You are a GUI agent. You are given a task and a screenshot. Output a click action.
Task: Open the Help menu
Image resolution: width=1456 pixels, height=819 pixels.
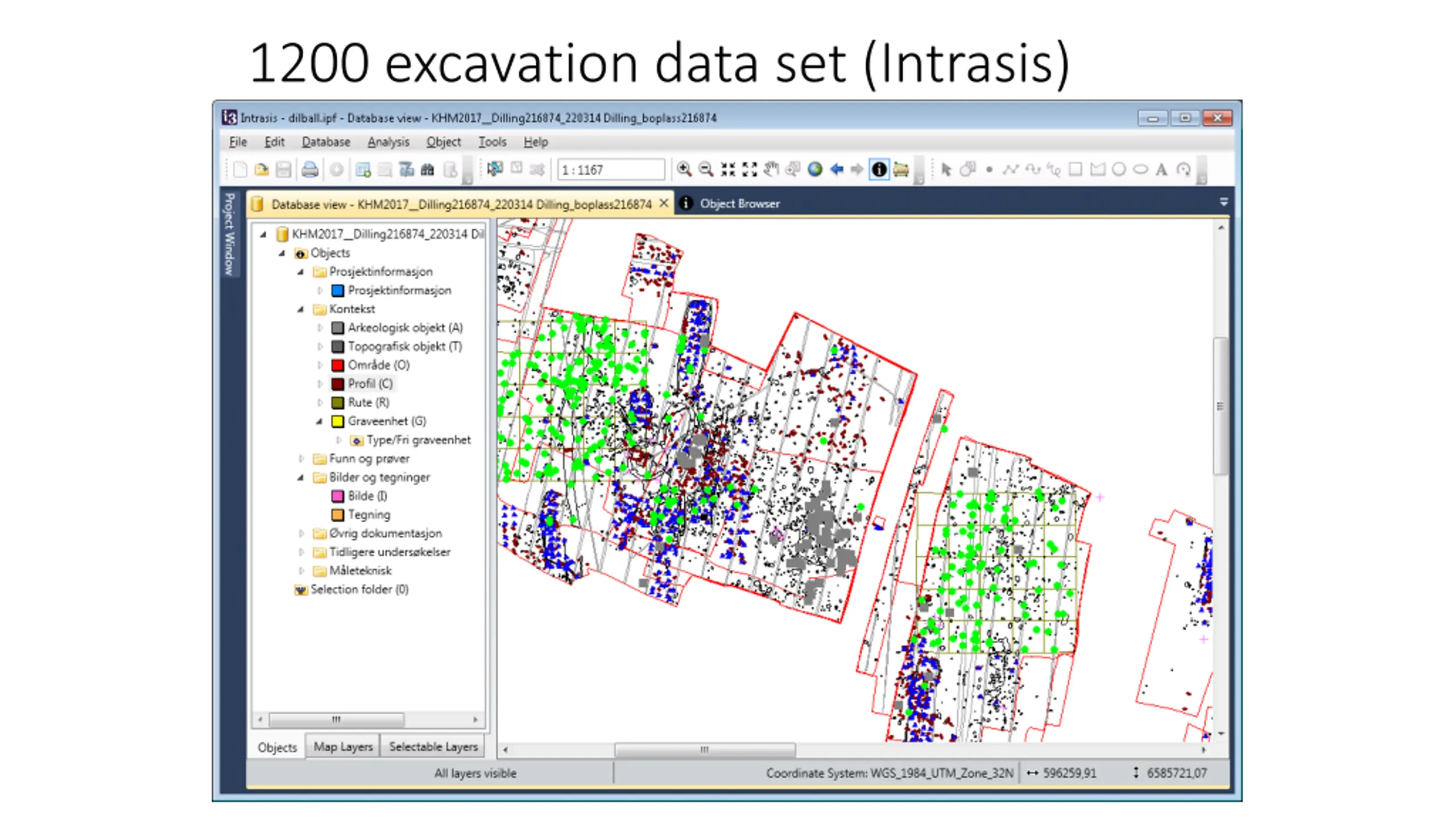pos(536,142)
